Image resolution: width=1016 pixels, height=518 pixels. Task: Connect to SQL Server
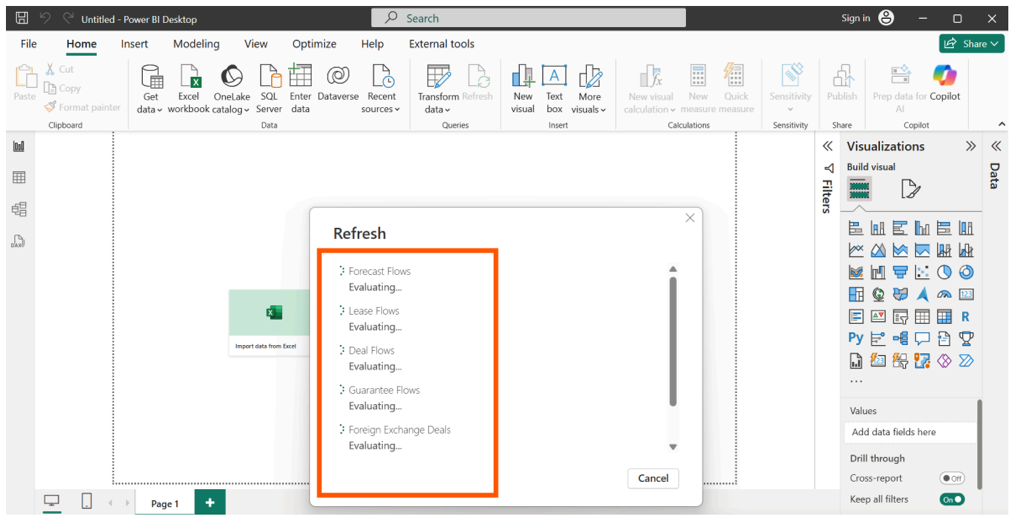coord(269,89)
